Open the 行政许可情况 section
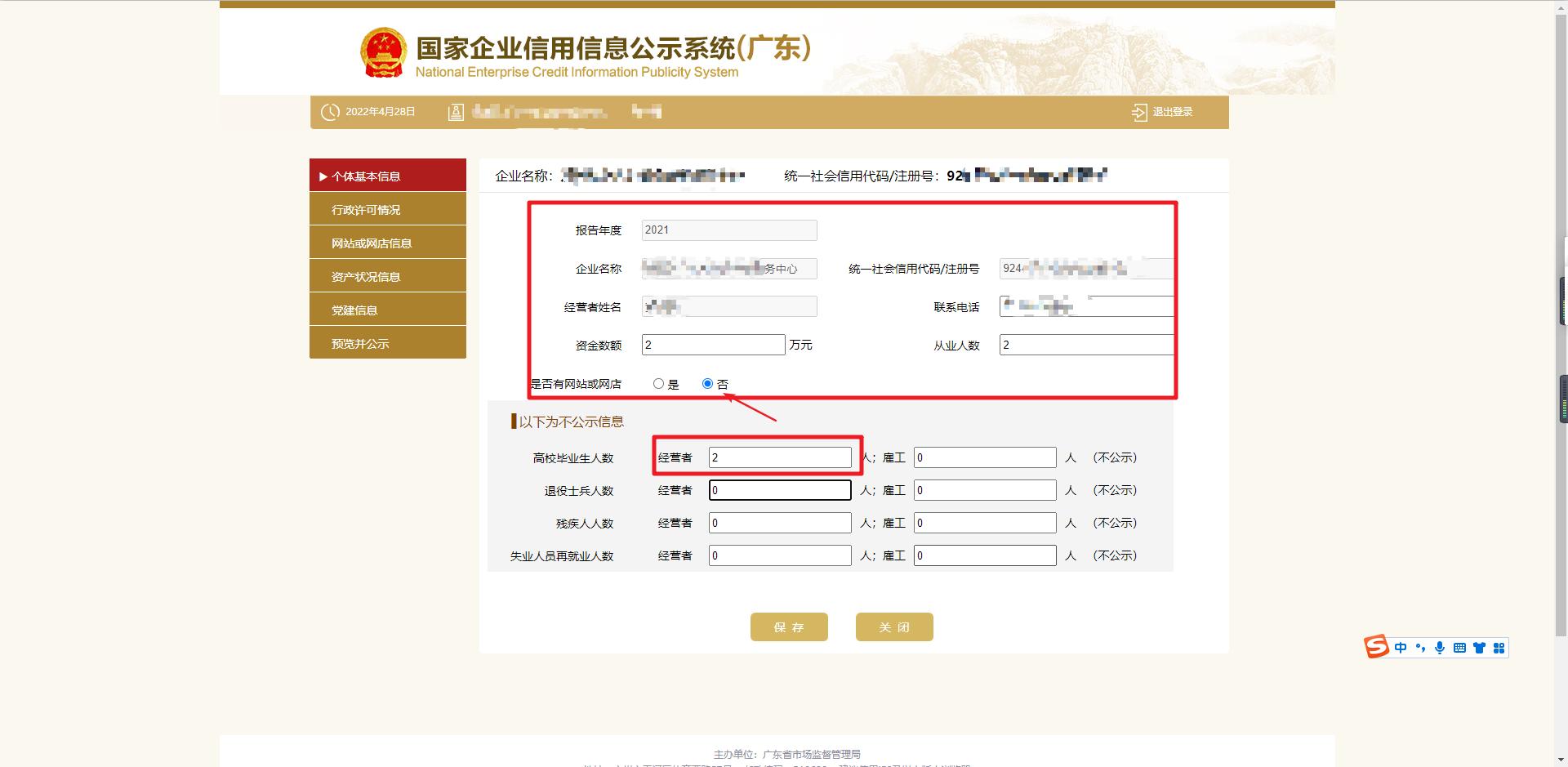 tap(387, 208)
